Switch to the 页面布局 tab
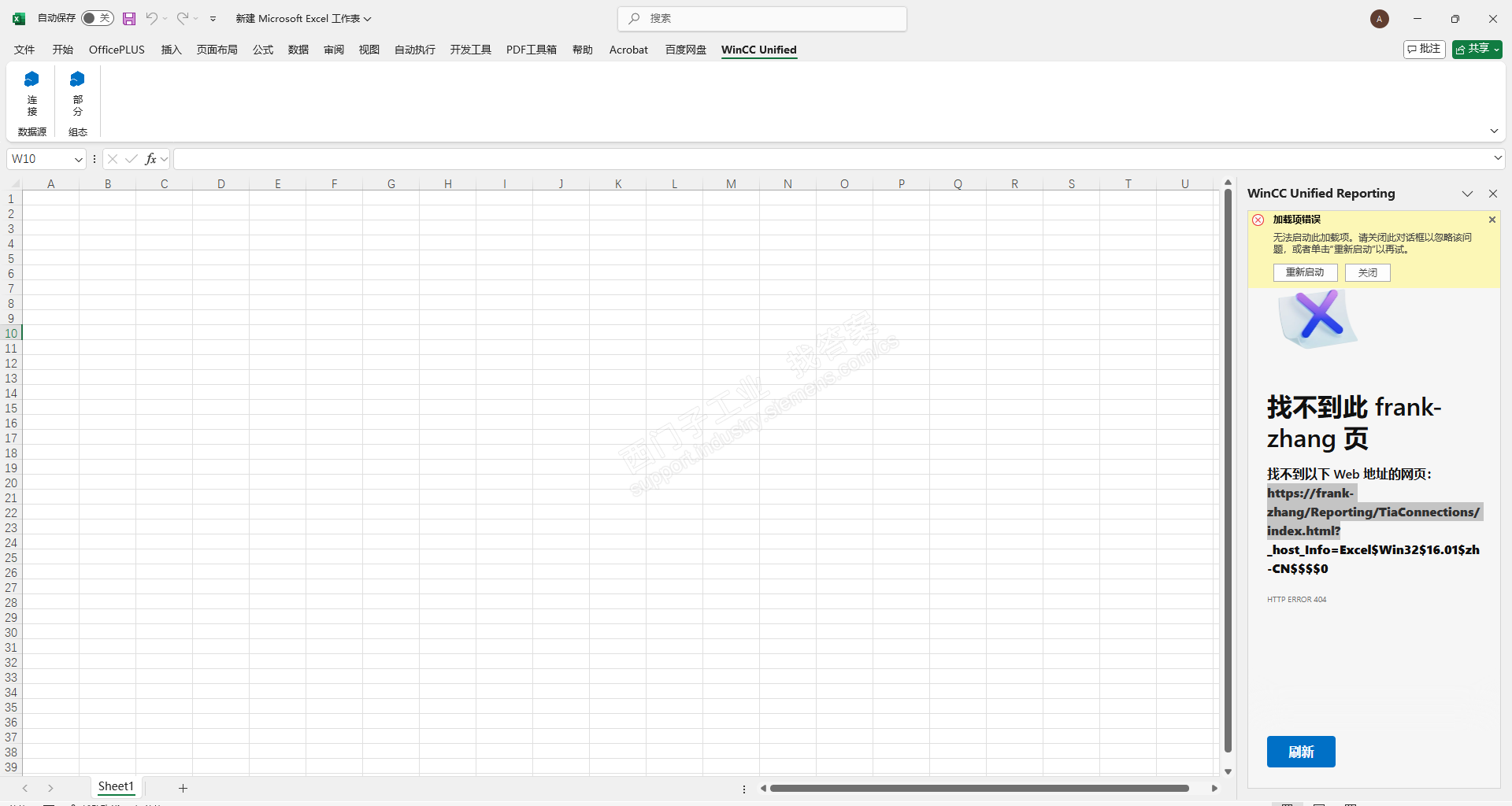 pos(217,50)
